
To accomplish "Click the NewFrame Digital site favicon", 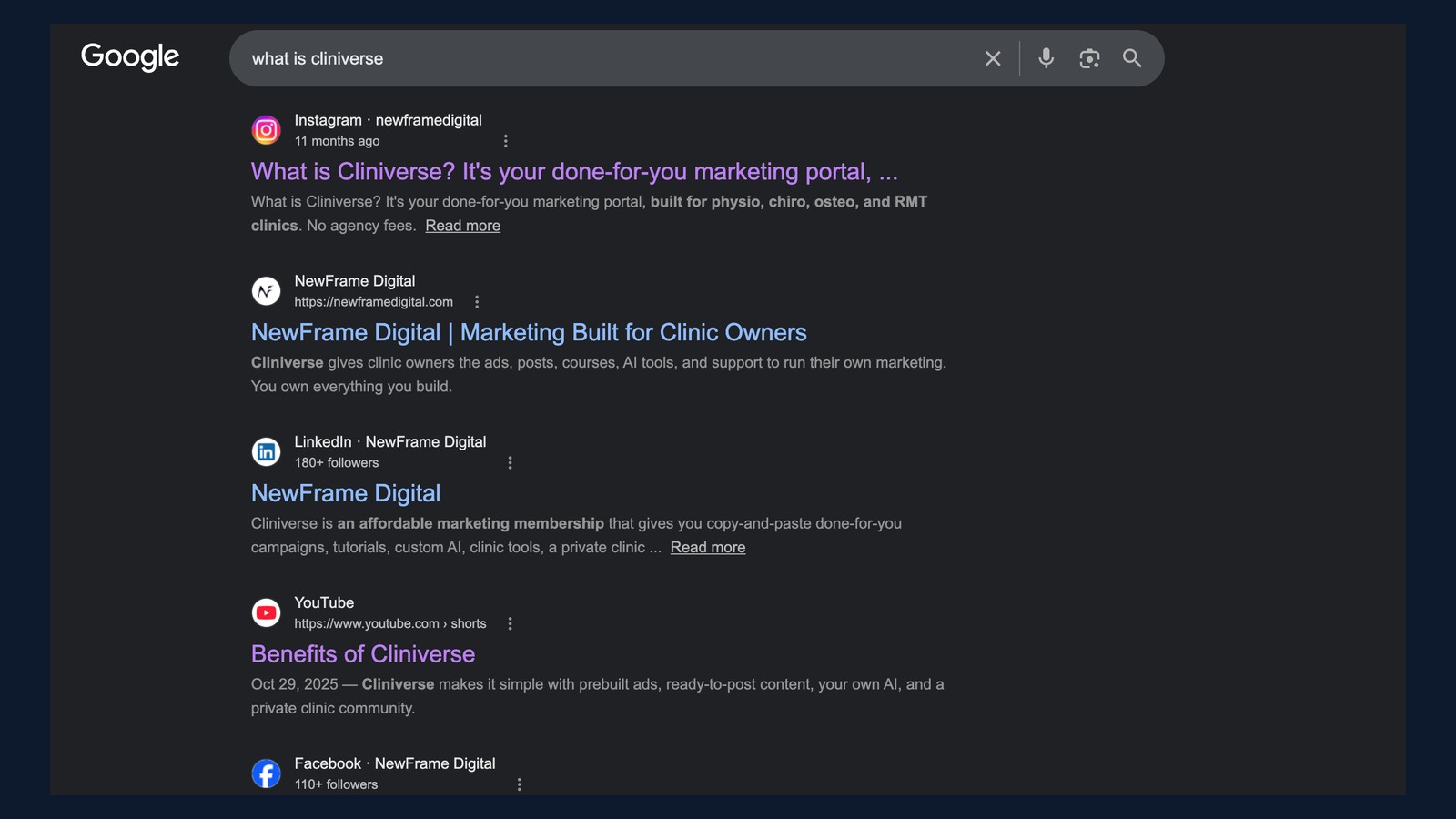I will pyautogui.click(x=266, y=291).
